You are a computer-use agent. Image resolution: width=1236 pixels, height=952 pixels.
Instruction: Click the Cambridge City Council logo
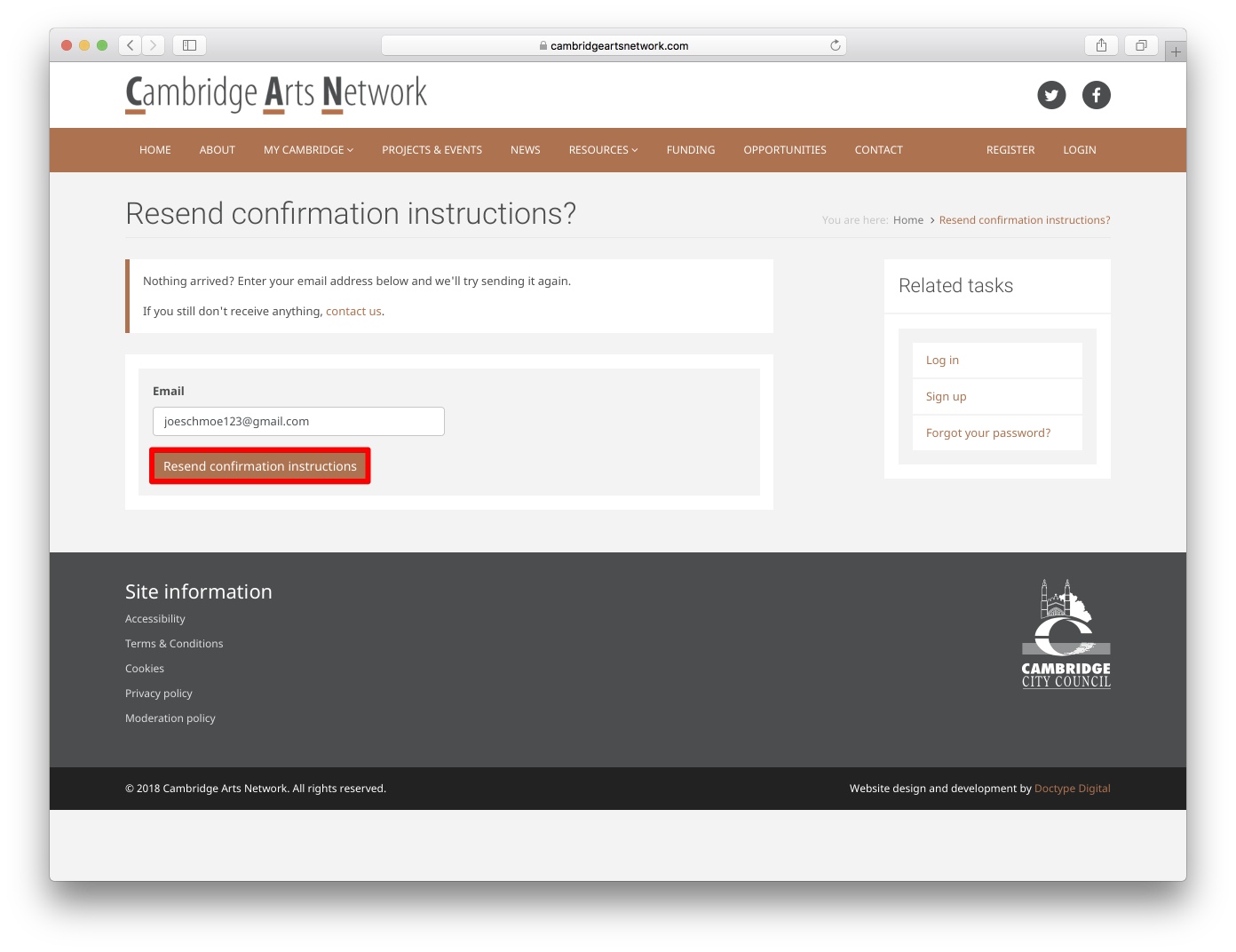[x=1066, y=634]
